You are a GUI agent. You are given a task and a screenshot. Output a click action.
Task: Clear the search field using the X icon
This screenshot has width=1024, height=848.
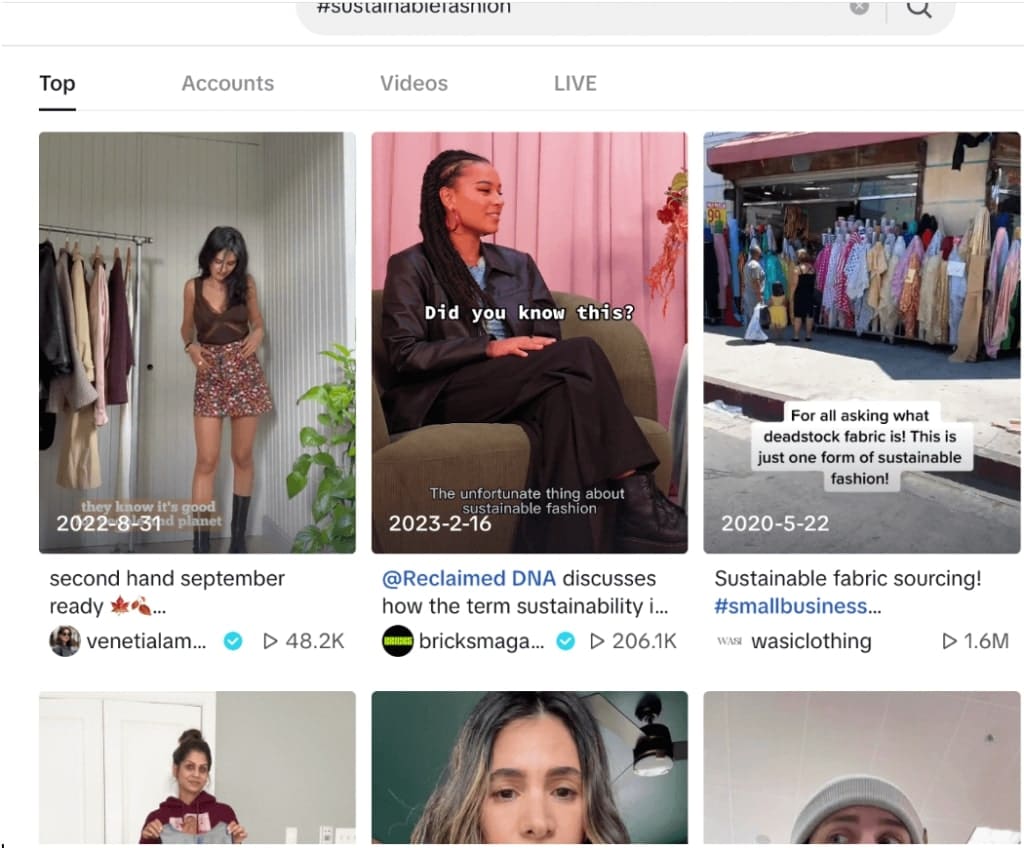[x=859, y=8]
